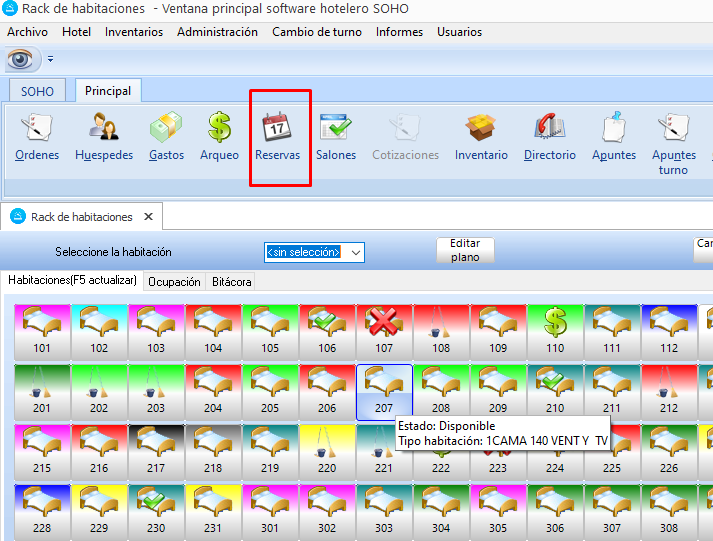Click the Editar plano button

click(465, 250)
